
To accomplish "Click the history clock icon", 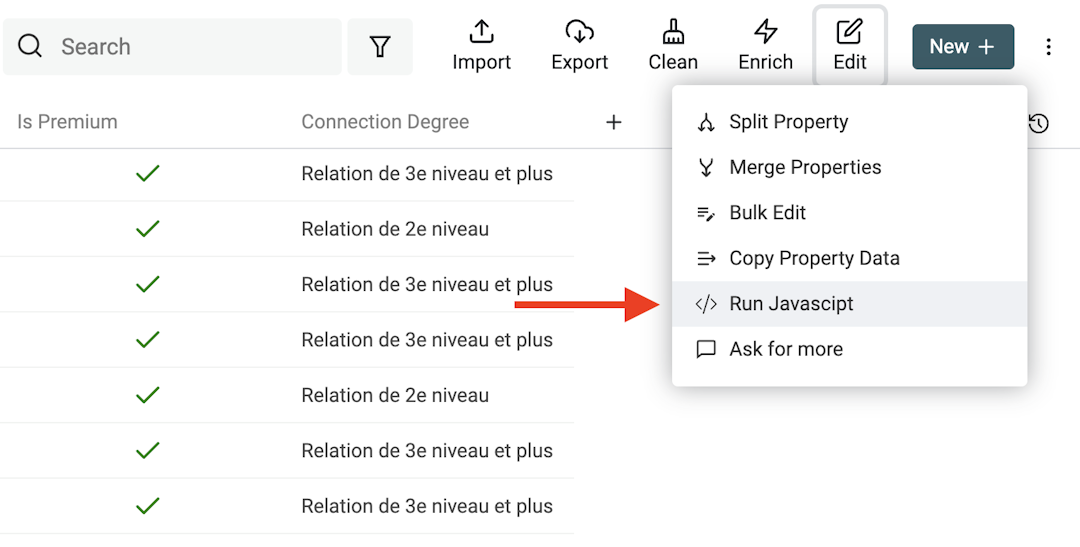I will click(x=1038, y=123).
